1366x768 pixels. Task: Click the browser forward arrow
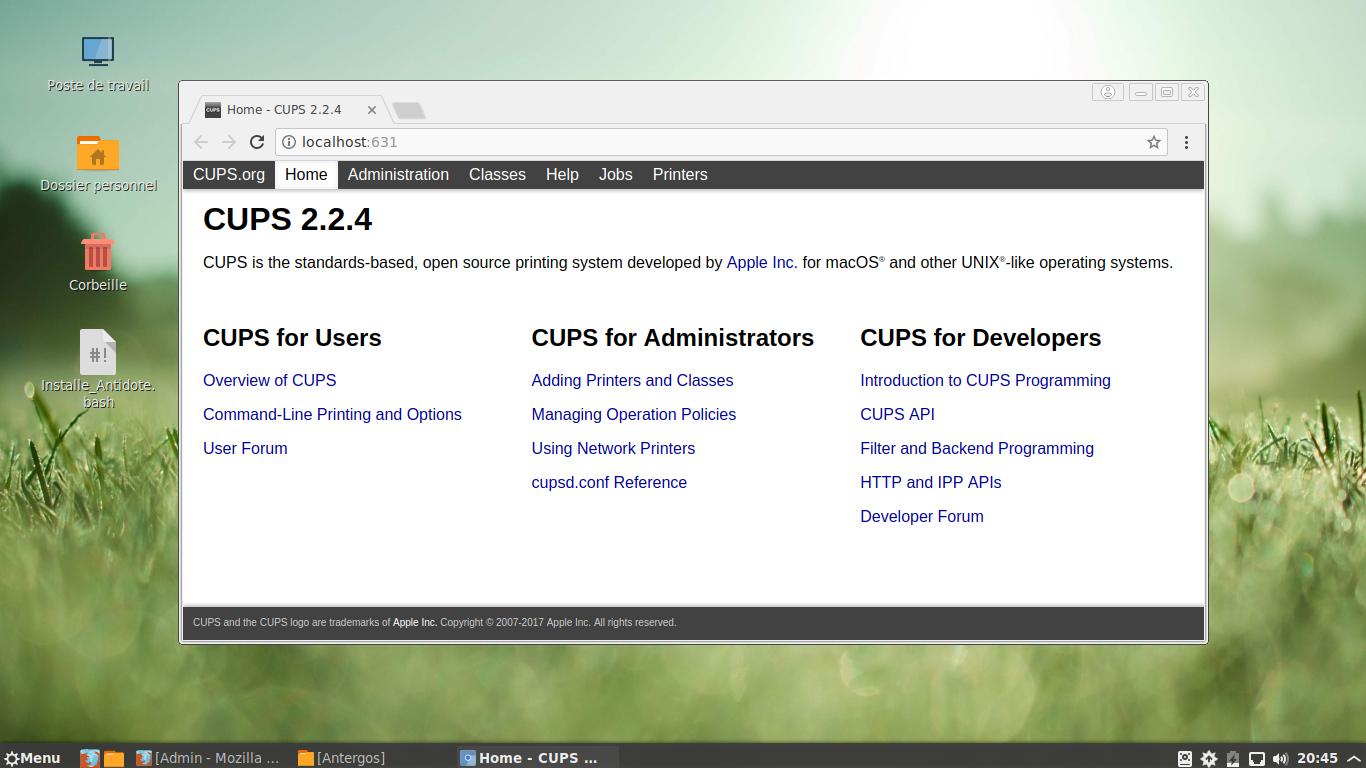click(x=229, y=142)
